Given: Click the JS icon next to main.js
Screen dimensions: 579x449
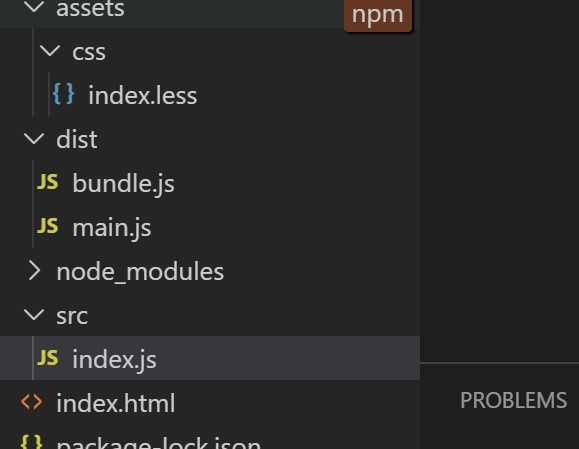Looking at the screenshot, I should pos(48,226).
